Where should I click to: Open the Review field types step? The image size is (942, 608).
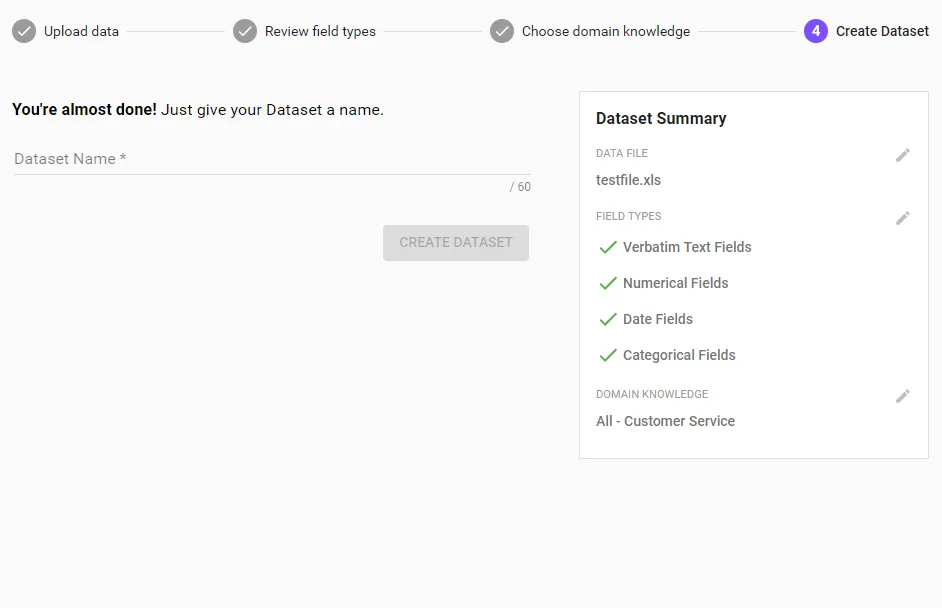(x=320, y=31)
